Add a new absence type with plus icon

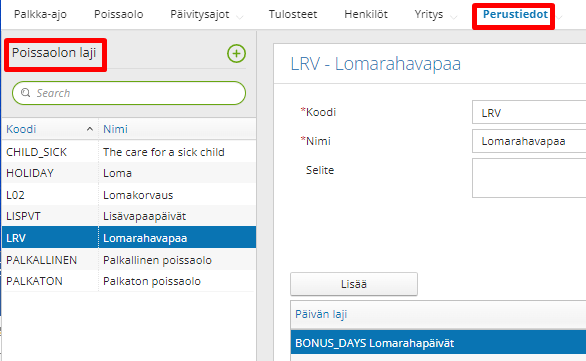[x=236, y=54]
